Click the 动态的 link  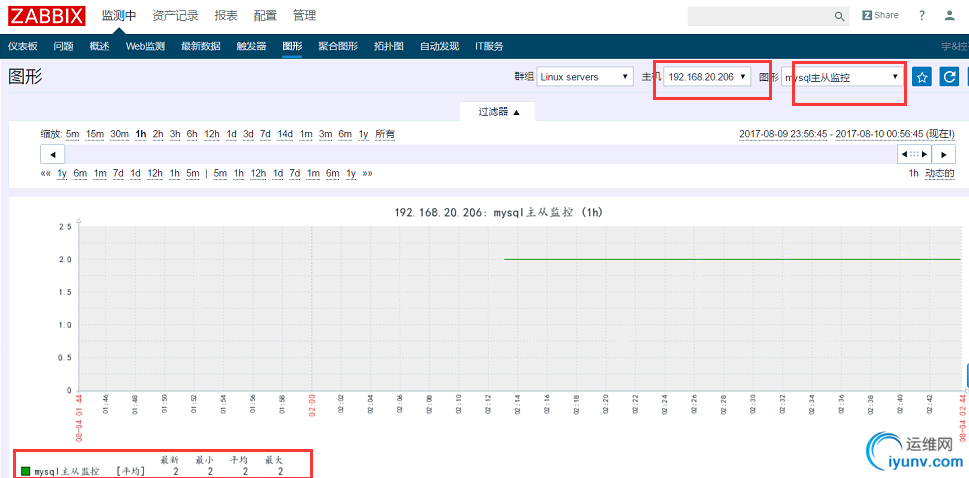coord(940,174)
